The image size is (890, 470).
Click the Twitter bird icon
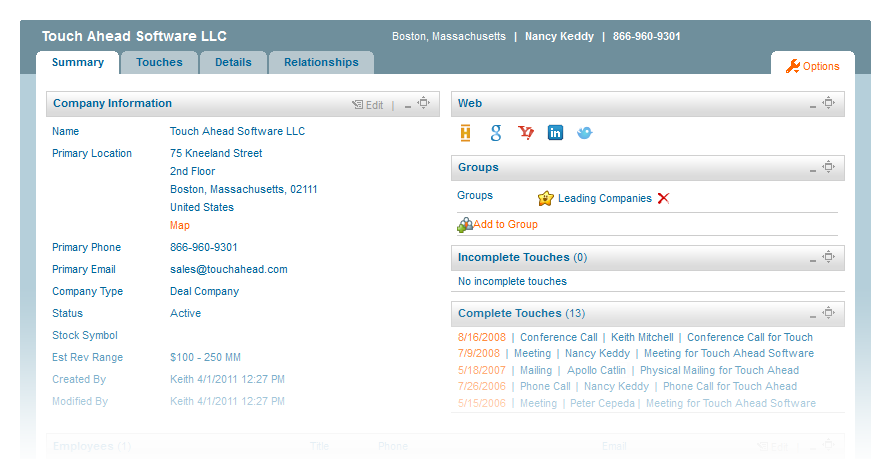click(x=585, y=133)
